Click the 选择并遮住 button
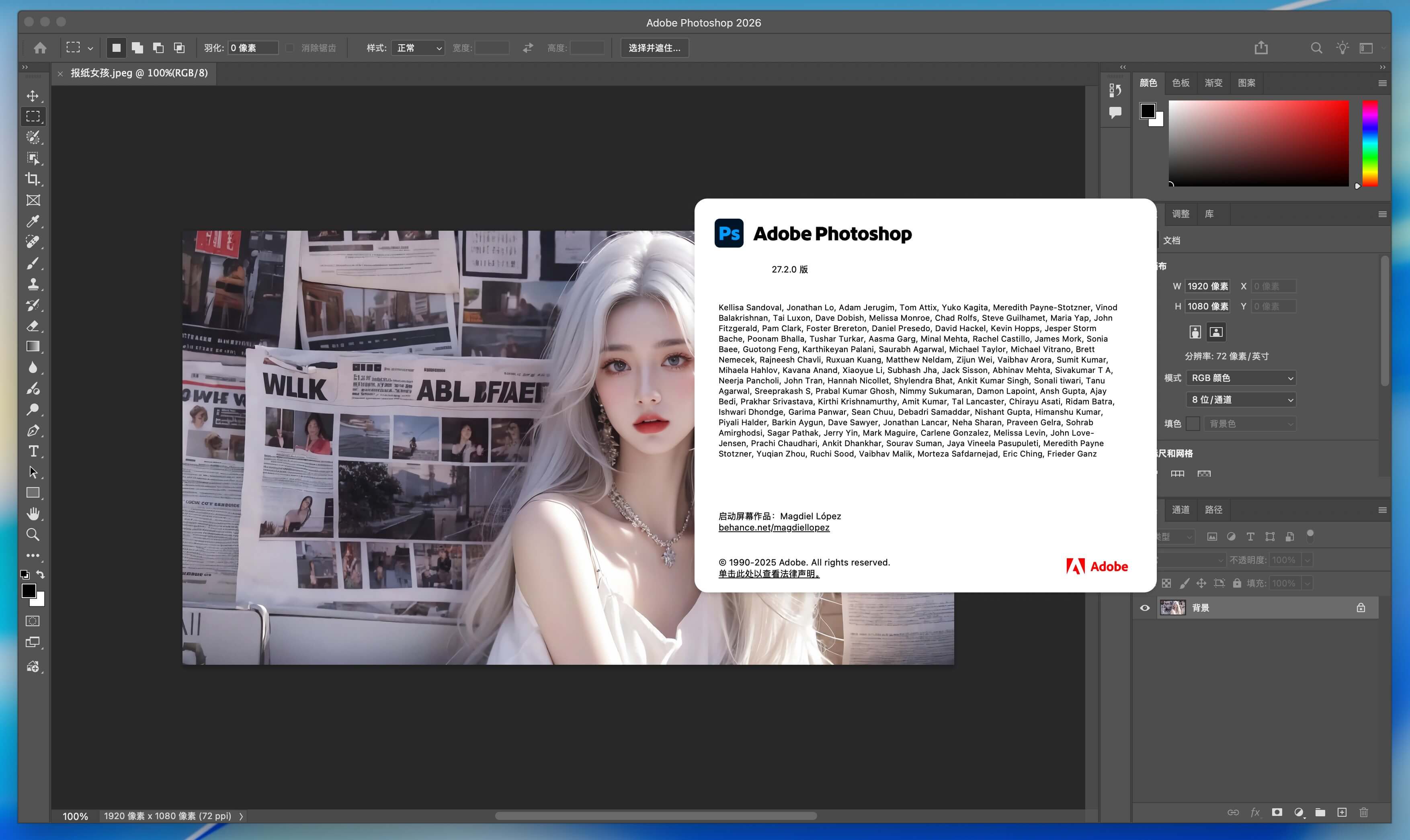The height and width of the screenshot is (840, 1410). point(654,48)
